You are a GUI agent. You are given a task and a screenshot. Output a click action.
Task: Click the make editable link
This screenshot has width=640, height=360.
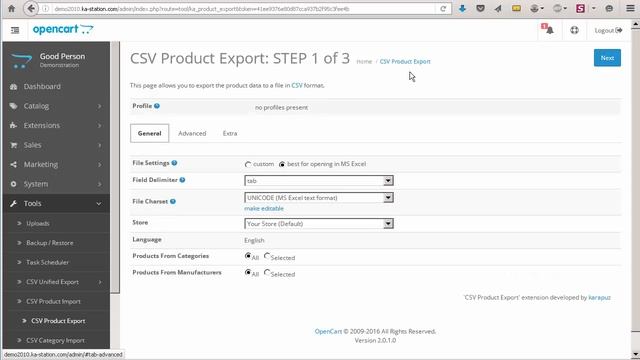[x=264, y=209]
